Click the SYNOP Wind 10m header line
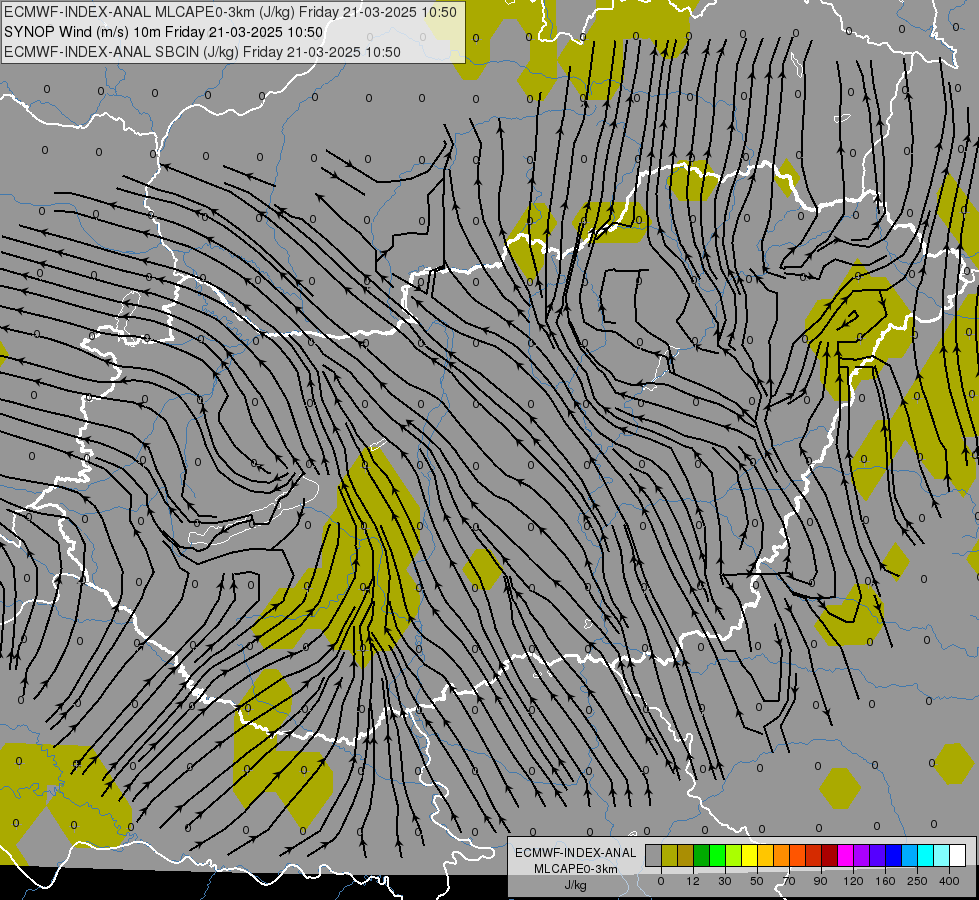 click(x=163, y=32)
